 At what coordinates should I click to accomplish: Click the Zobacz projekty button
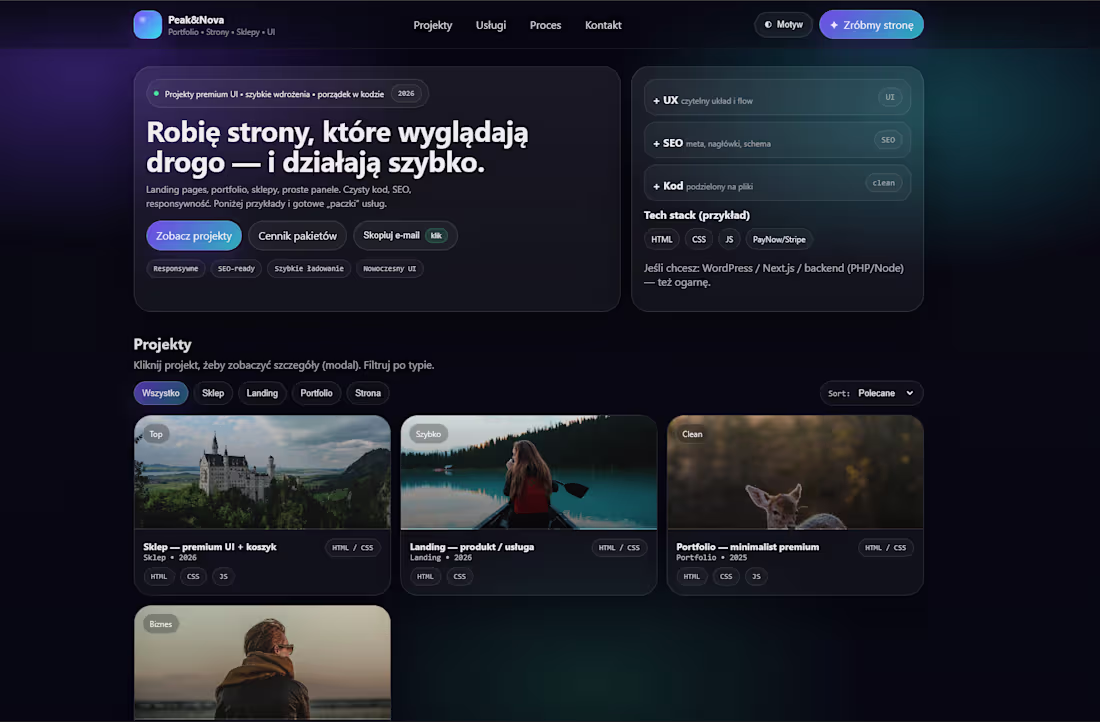coord(193,235)
